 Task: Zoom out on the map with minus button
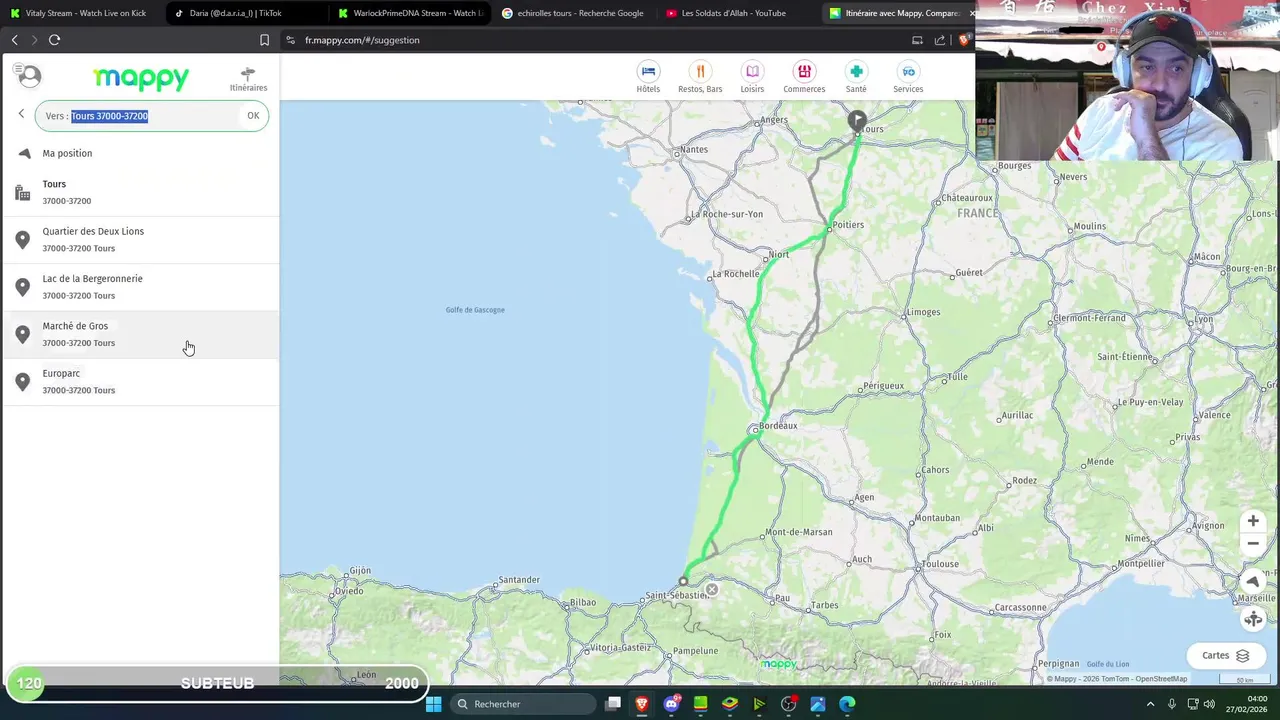(1253, 543)
